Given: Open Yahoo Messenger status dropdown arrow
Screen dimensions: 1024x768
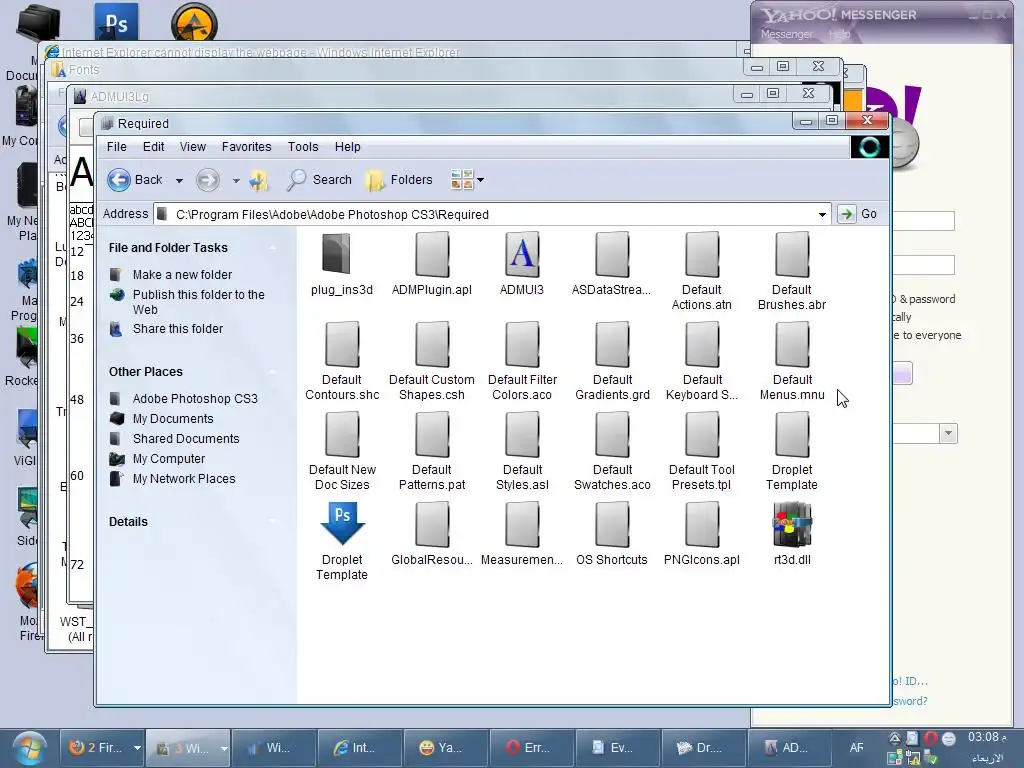Looking at the screenshot, I should pos(948,433).
